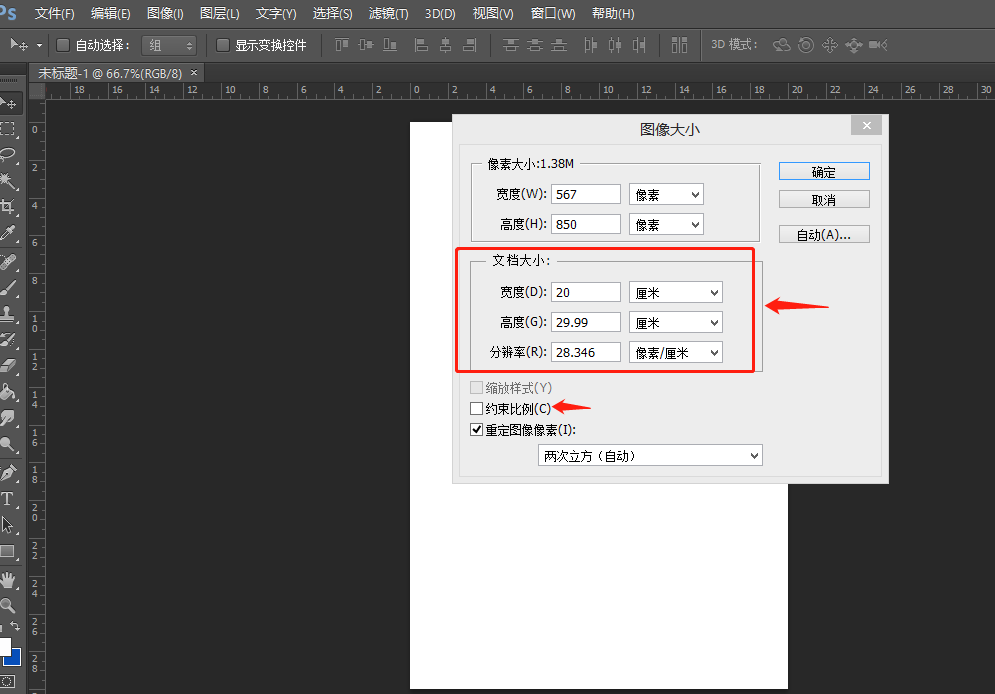Viewport: 995px width, 694px height.
Task: Click the 自动(A) button
Action: pos(824,233)
